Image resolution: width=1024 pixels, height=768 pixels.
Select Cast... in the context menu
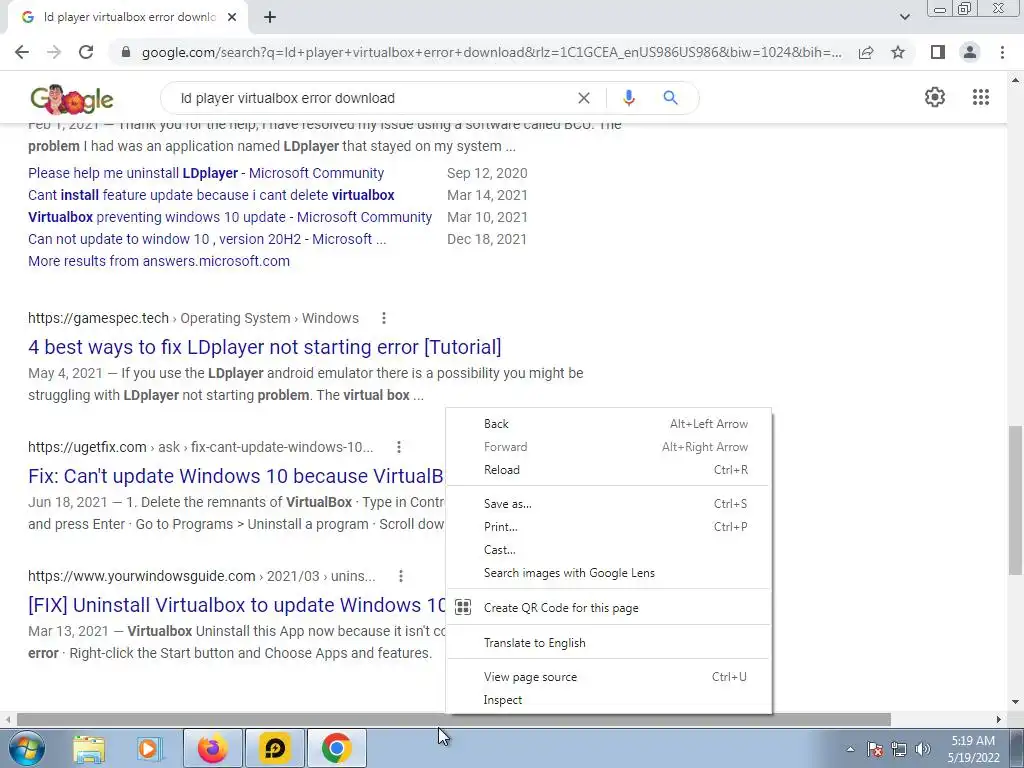pyautogui.click(x=609, y=550)
